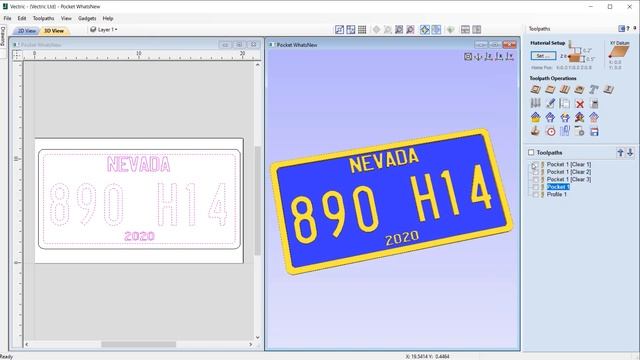Check the box for Pocket 1 [Clear 1]
Image resolution: width=640 pixels, height=360 pixels.
(x=536, y=164)
